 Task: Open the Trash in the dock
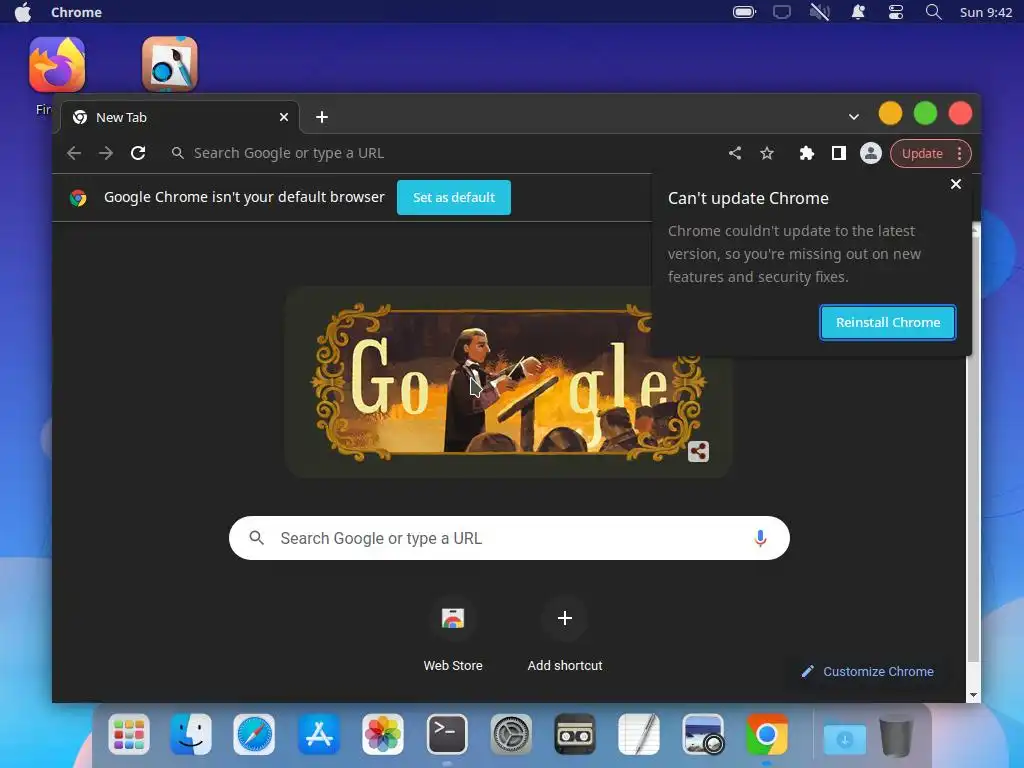[x=896, y=735]
